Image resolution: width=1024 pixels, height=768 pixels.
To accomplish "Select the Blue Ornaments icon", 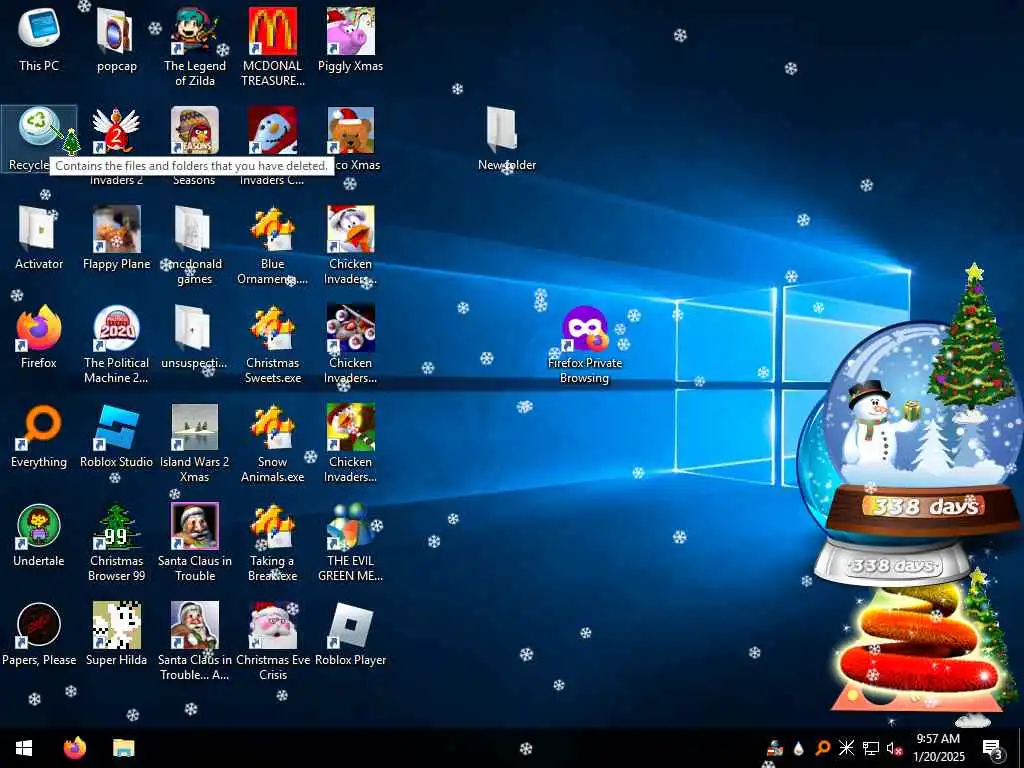I will tap(272, 244).
